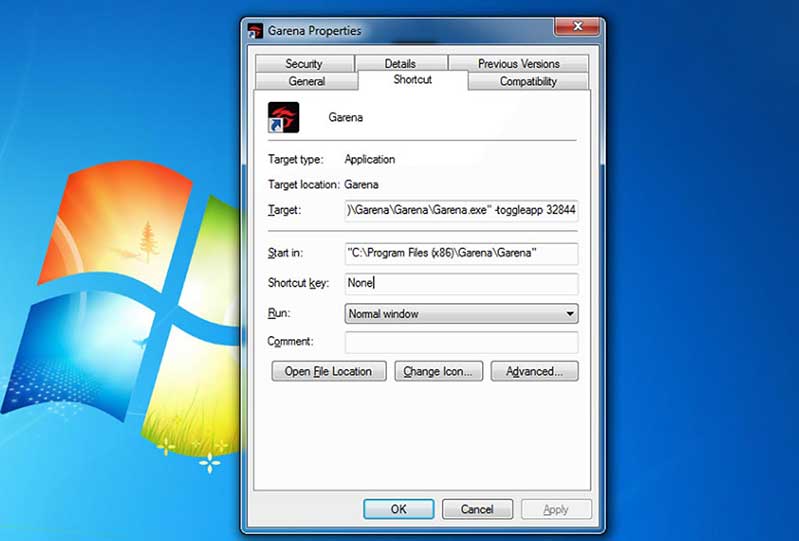
Task: Click the Shortcut tab
Action: click(x=412, y=80)
